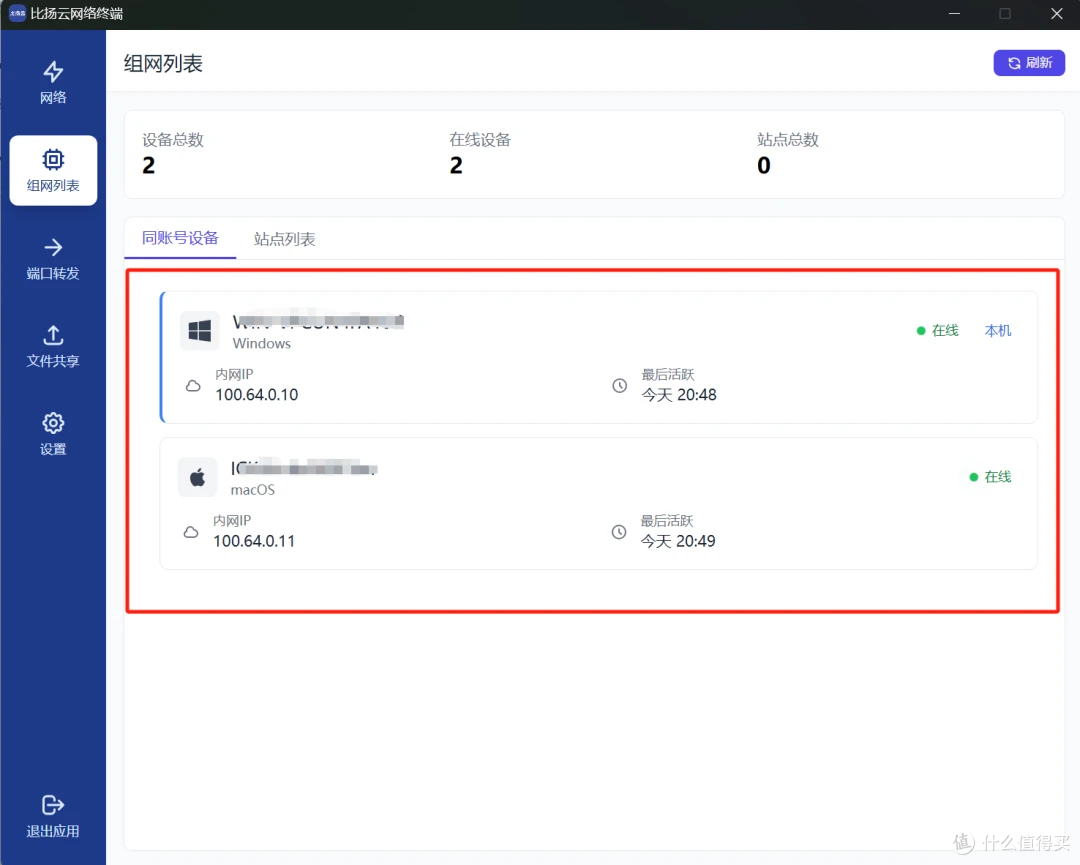Click the Windows OS label
Viewport: 1080px width, 865px height.
click(x=262, y=343)
